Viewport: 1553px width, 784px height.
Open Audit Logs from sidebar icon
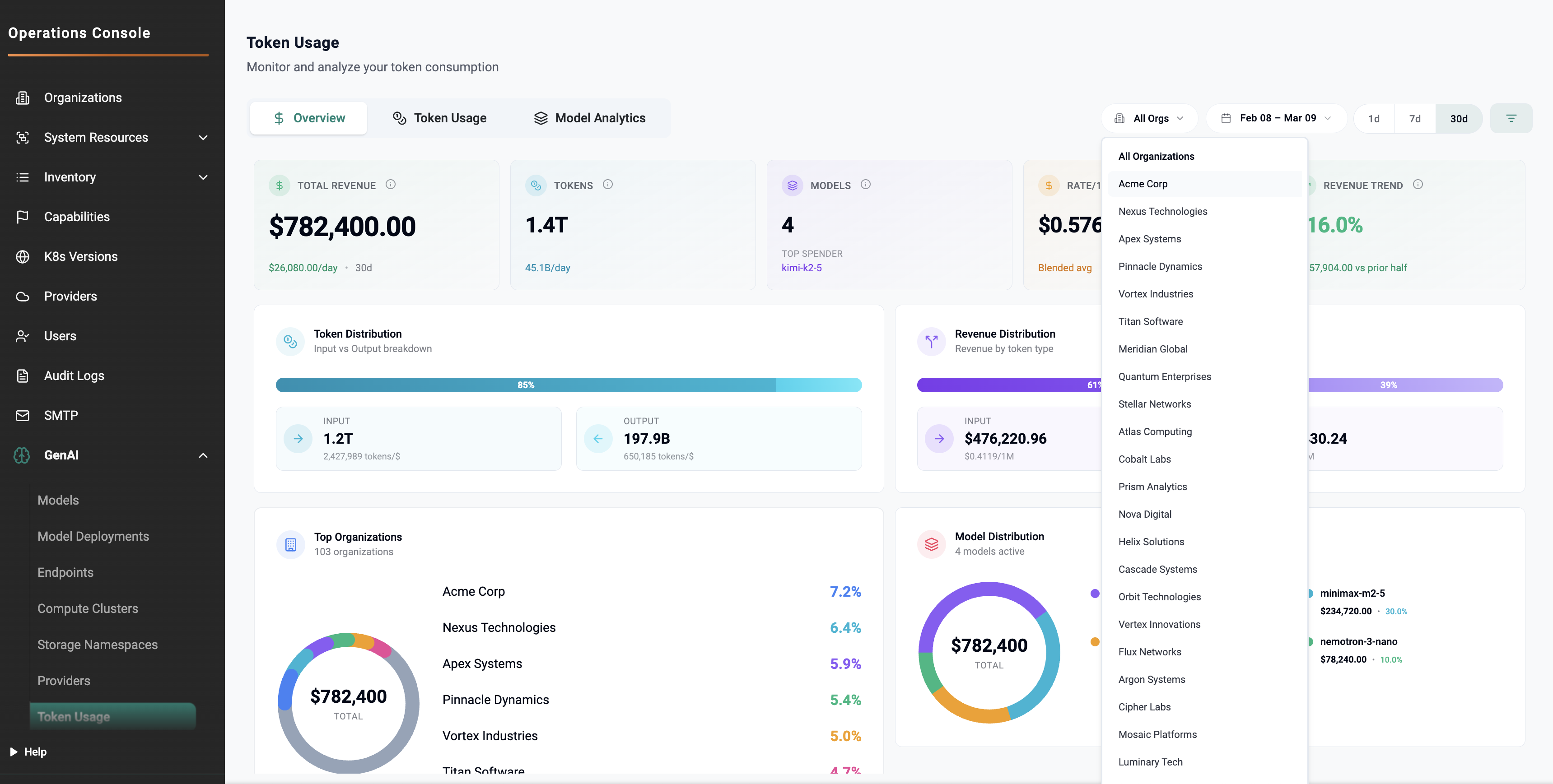[22, 376]
